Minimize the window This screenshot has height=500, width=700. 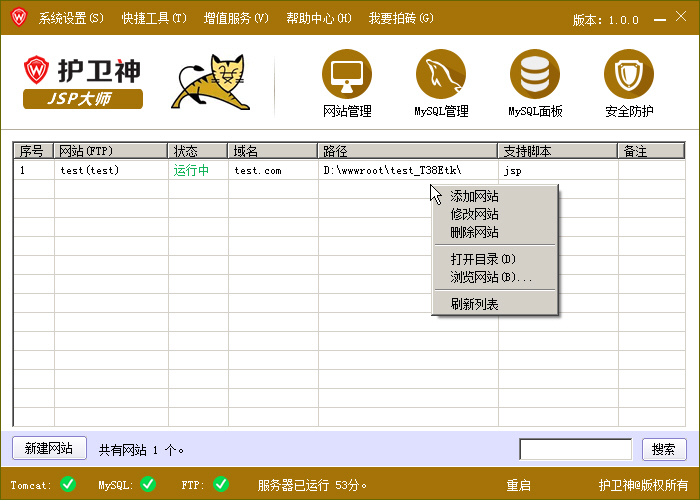pyautogui.click(x=660, y=19)
